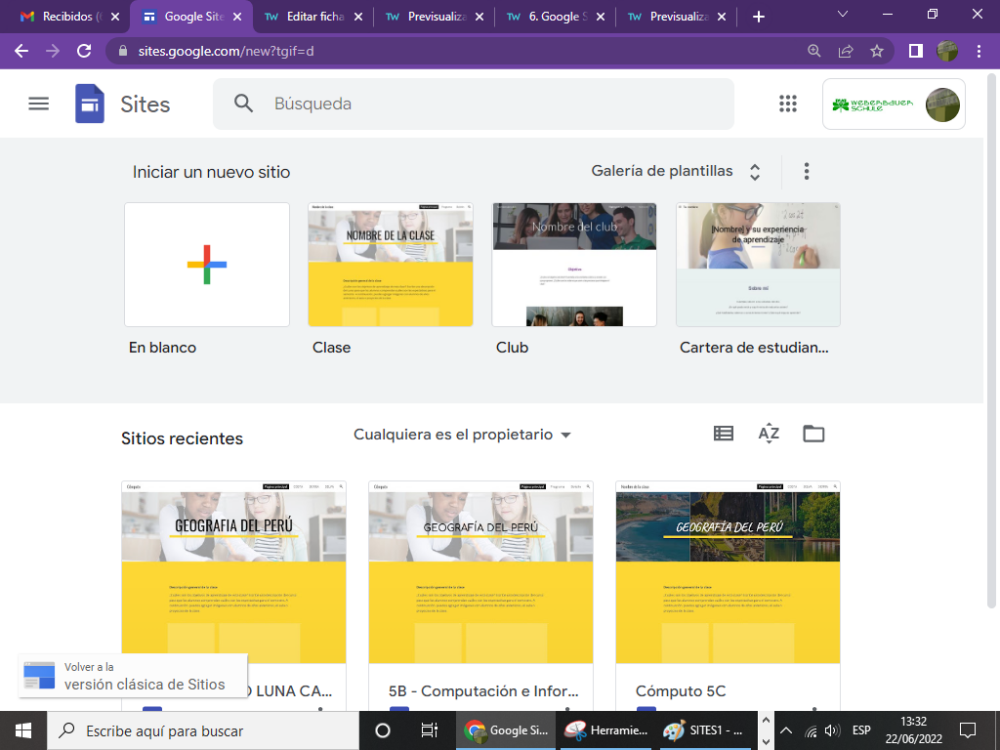Image resolution: width=1000 pixels, height=750 pixels.
Task: Click the Sitios recientes heading
Action: tap(182, 439)
